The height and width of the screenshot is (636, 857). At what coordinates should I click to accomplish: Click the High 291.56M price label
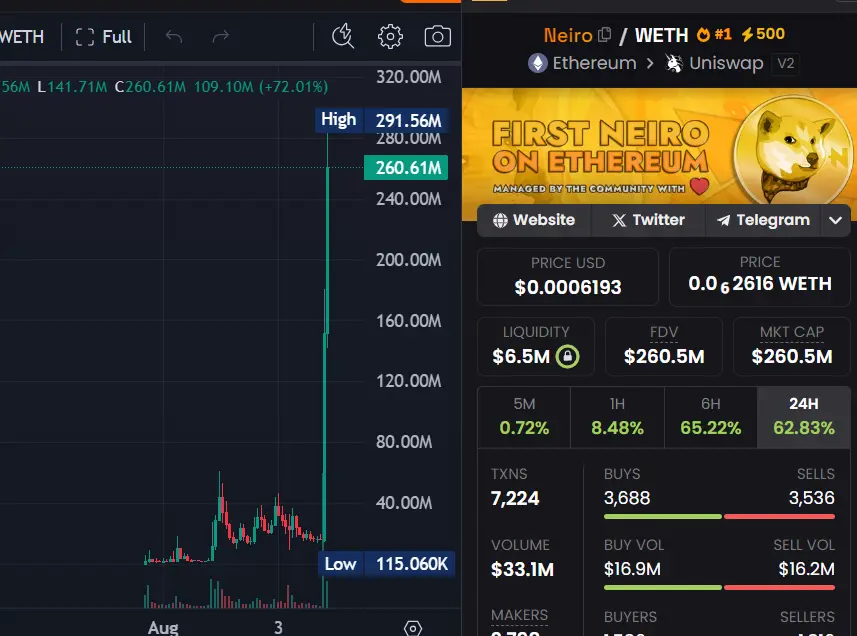(x=382, y=120)
